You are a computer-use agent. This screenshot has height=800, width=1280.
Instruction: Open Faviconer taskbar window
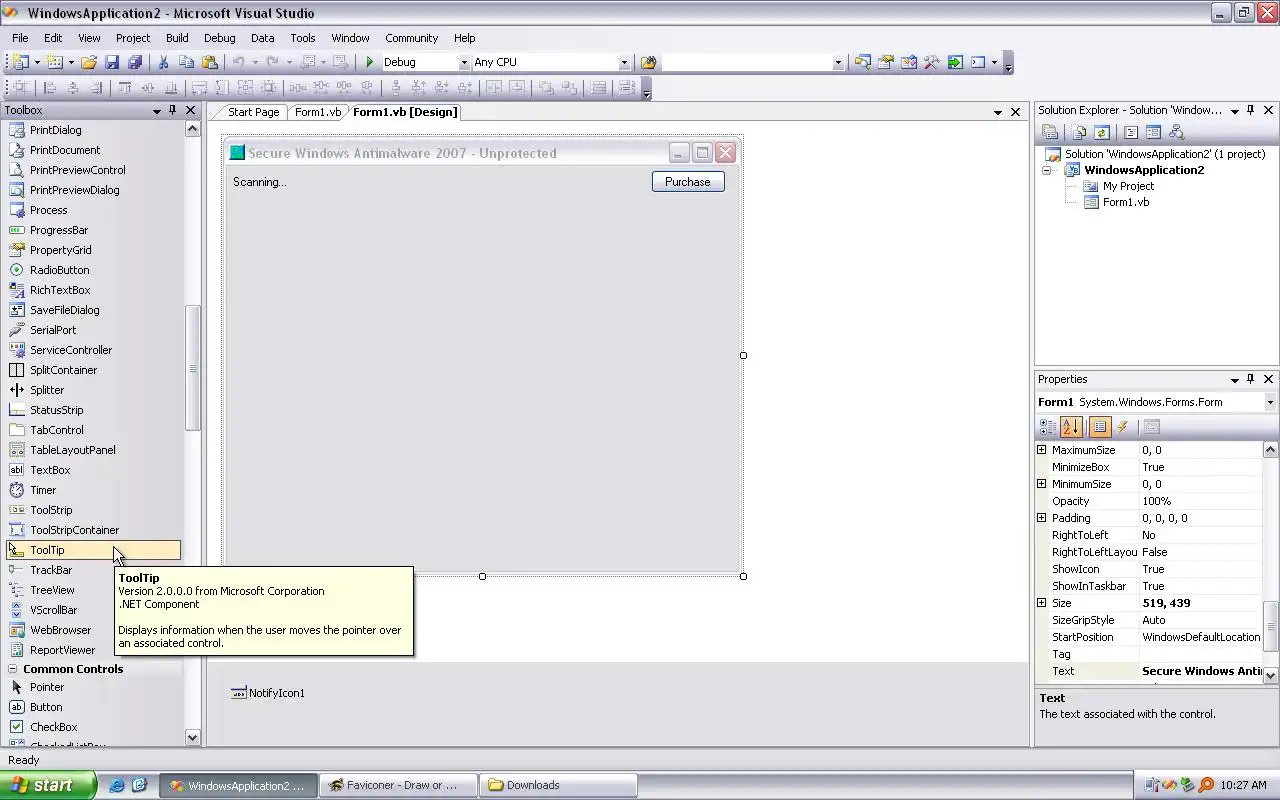point(399,785)
